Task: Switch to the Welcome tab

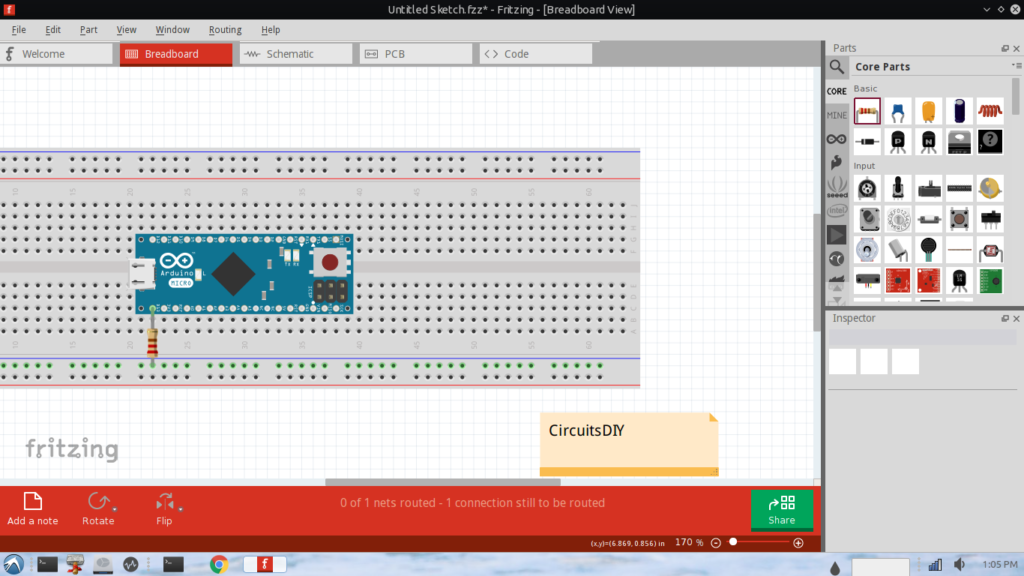Action: 57,54
